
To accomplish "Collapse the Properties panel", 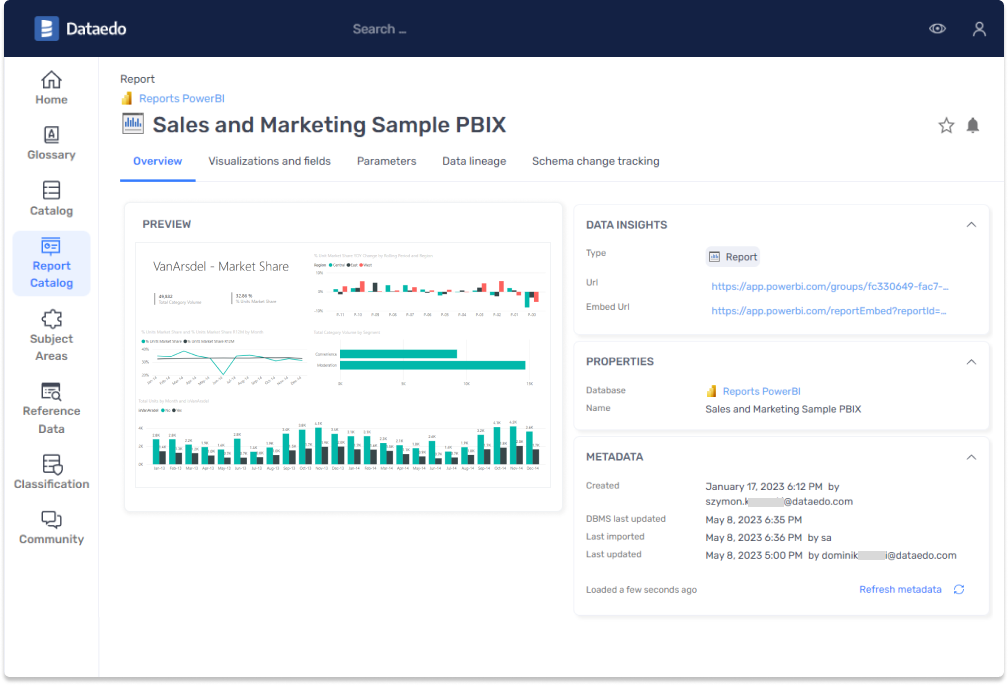I will [969, 361].
